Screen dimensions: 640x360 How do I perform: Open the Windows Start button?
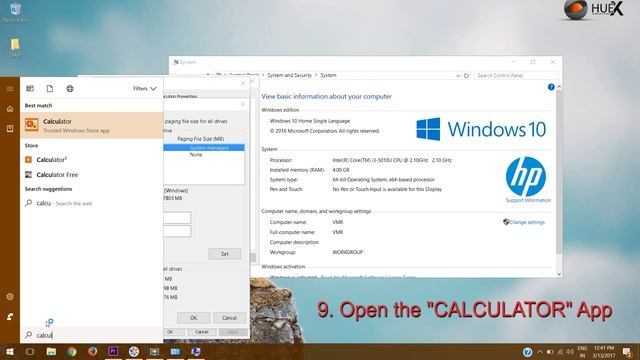tap(10, 351)
